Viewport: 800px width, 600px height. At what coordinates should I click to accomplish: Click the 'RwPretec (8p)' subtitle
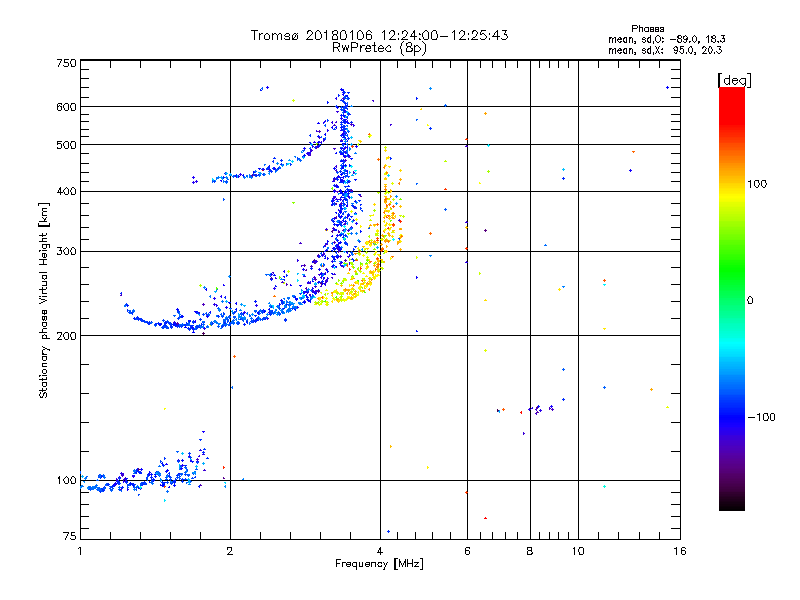[379, 48]
